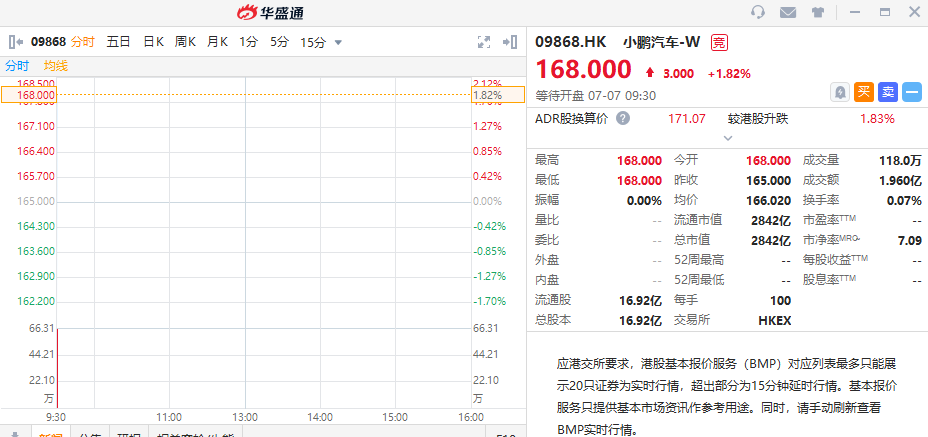Switch chart to 月K view
This screenshot has height=437, width=928.
217,42
